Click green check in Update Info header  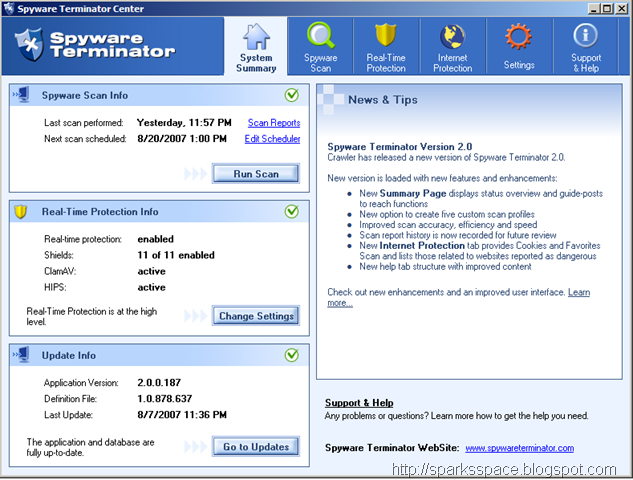[x=292, y=355]
